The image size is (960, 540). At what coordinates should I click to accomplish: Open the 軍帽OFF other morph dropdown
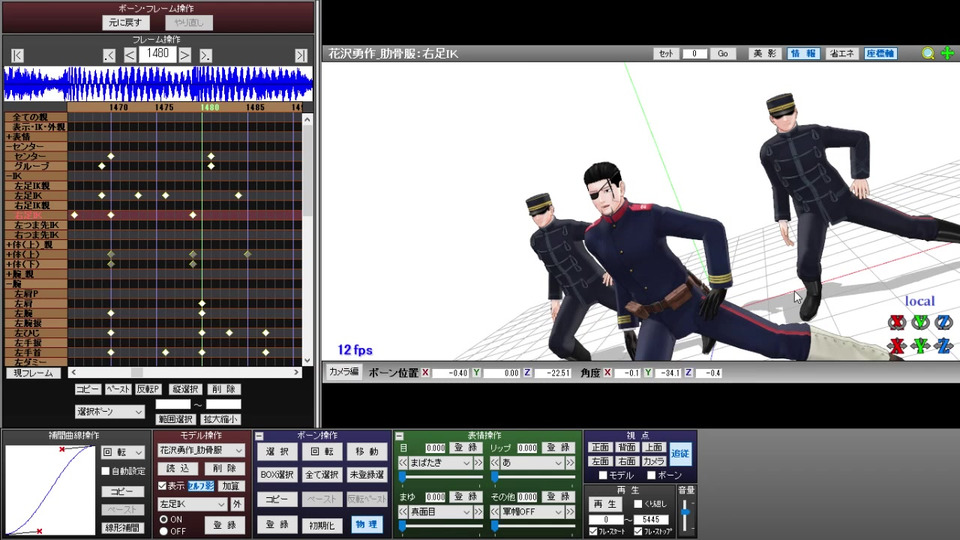[x=531, y=511]
